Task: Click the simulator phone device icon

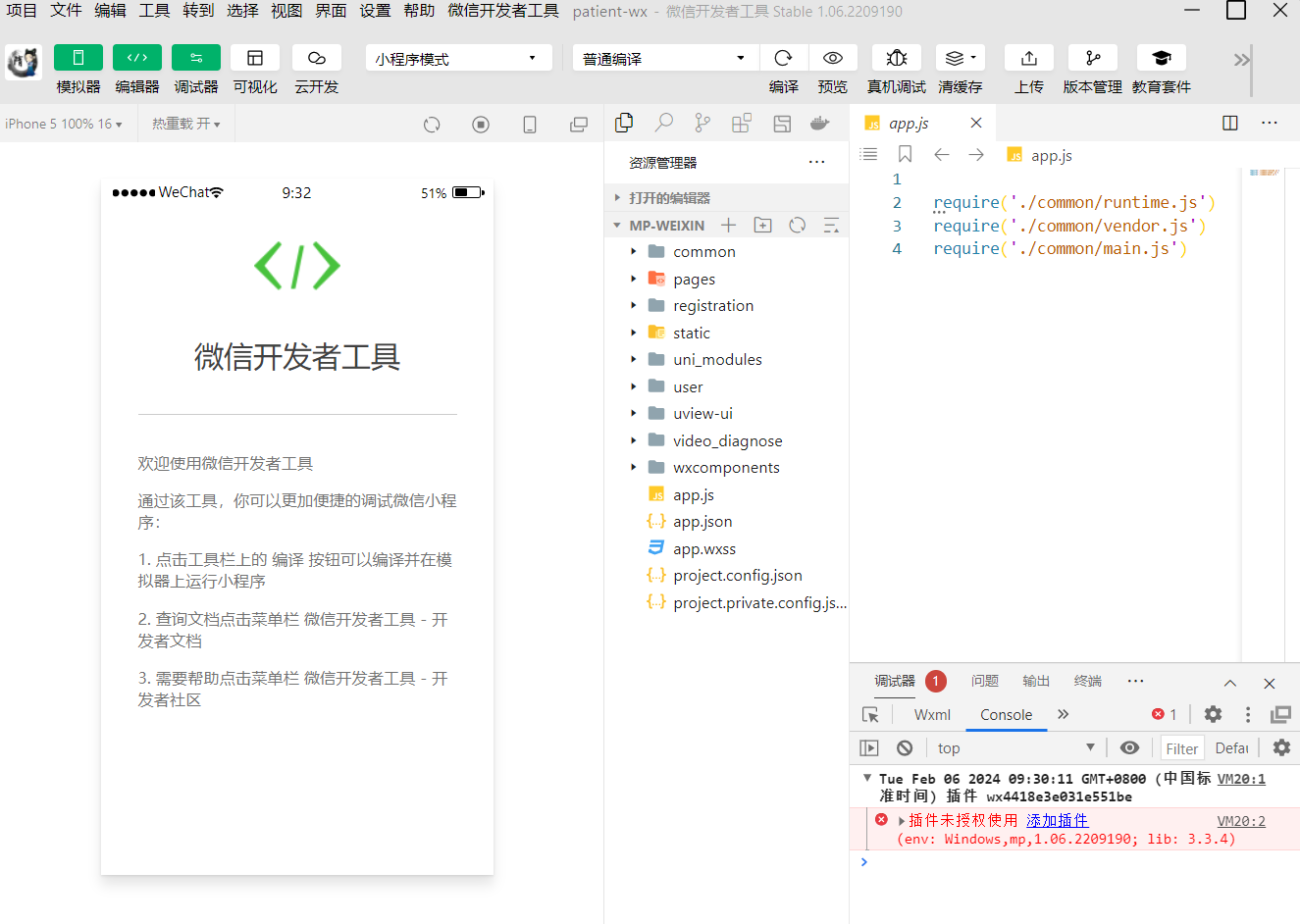Action: pyautogui.click(x=530, y=125)
